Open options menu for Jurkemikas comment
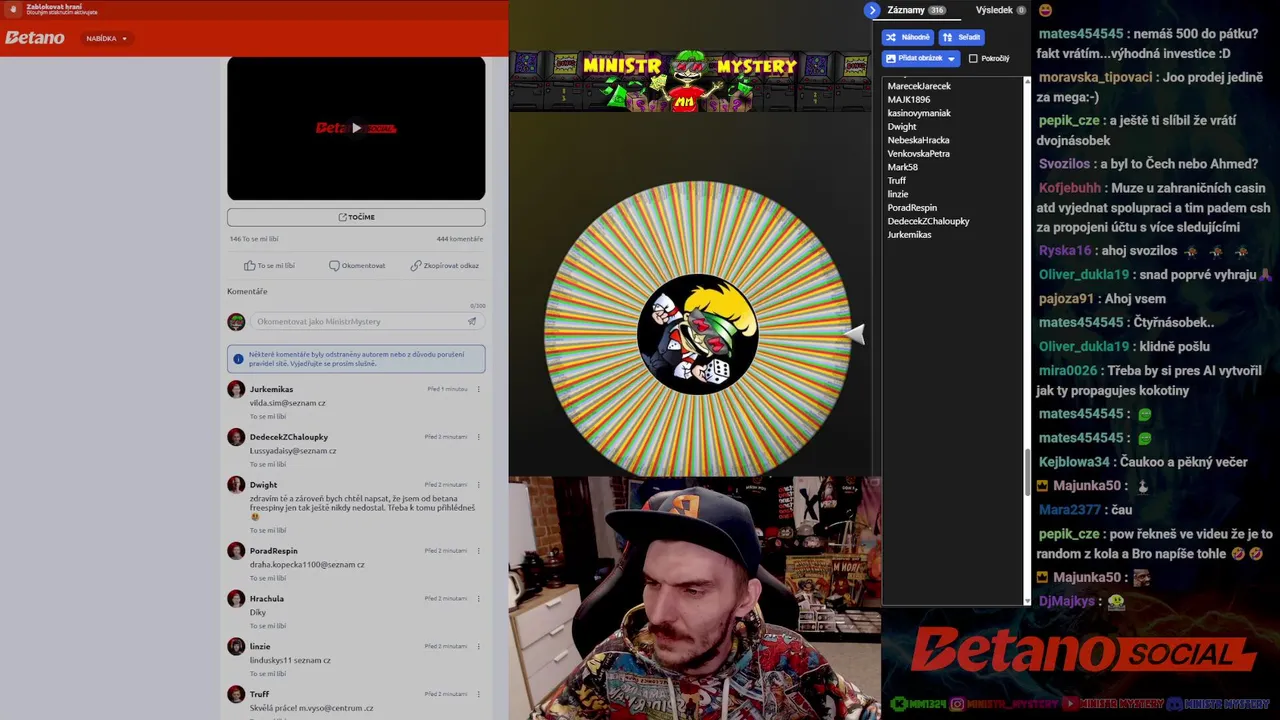Viewport: 1280px width, 720px height. tap(479, 389)
